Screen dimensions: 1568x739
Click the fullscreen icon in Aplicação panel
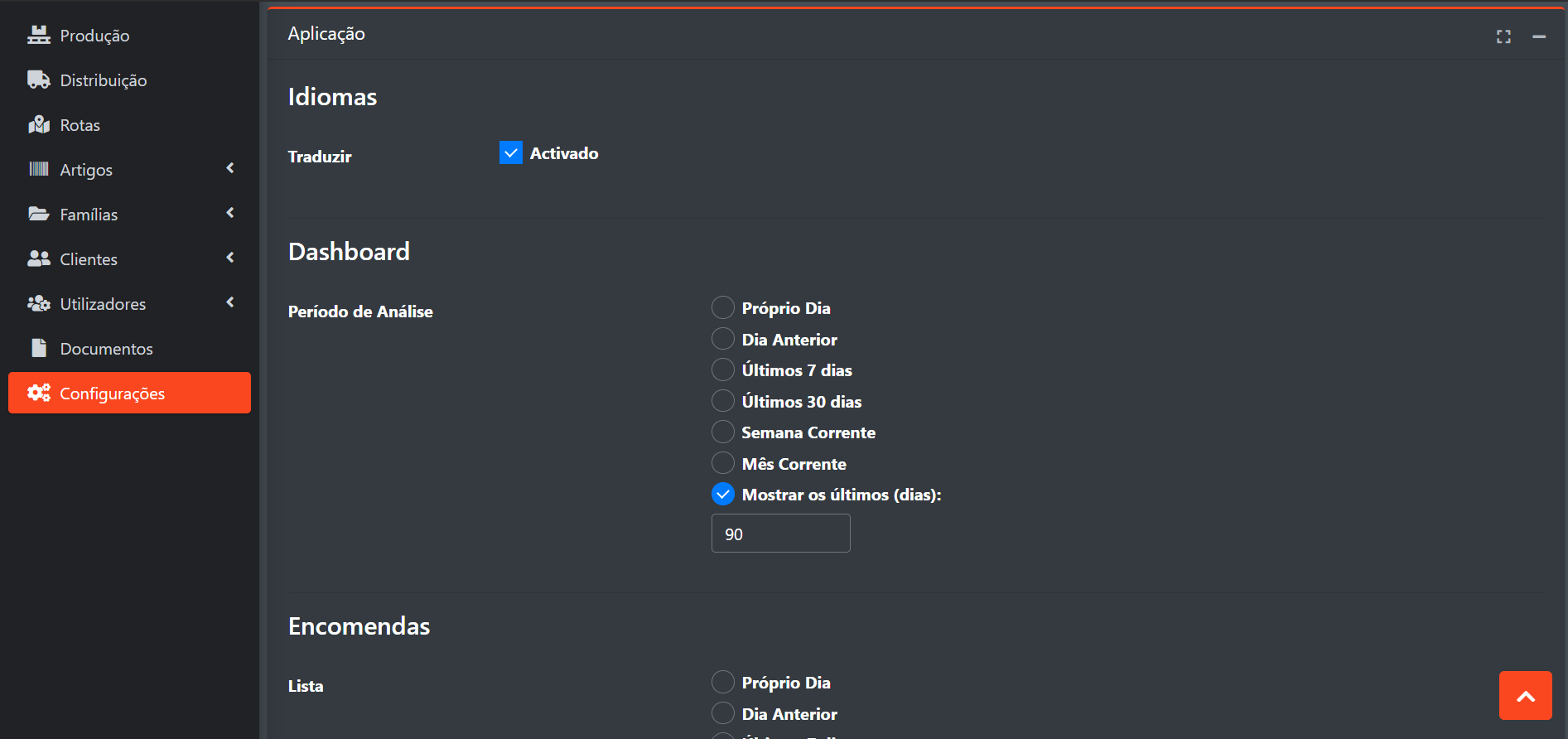pos(1503,36)
